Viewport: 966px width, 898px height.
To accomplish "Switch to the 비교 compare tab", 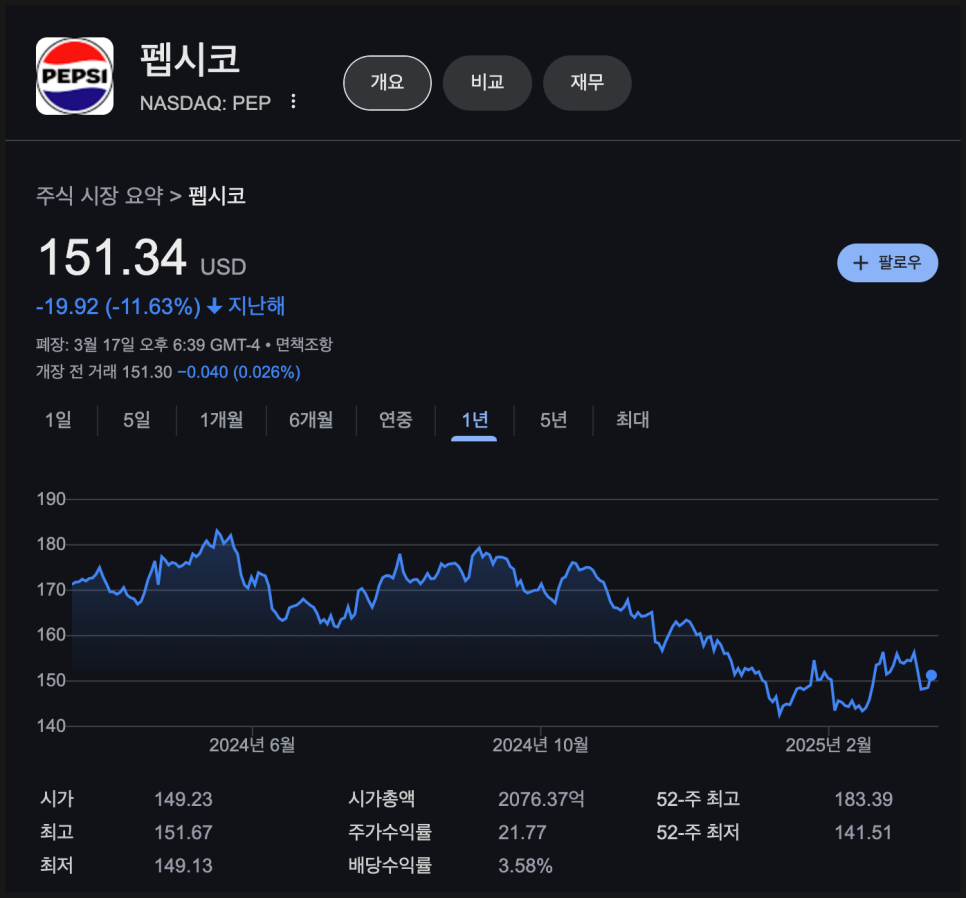I will pyautogui.click(x=487, y=83).
